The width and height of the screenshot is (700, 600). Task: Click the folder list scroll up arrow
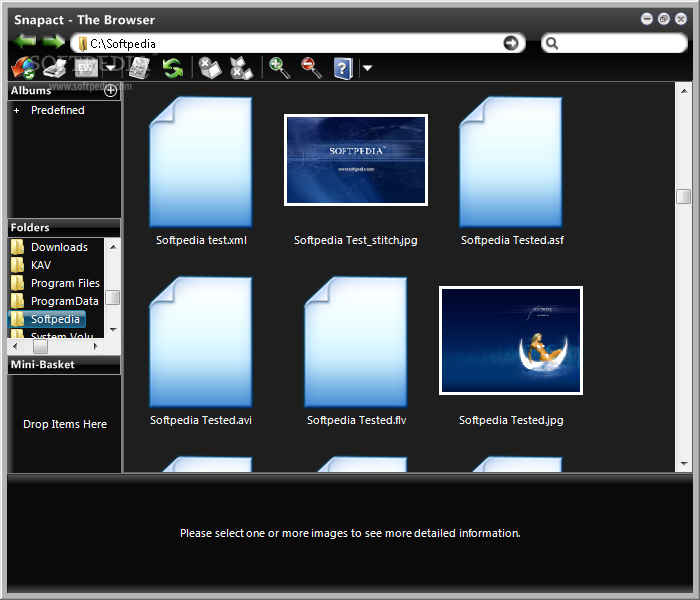[x=113, y=246]
